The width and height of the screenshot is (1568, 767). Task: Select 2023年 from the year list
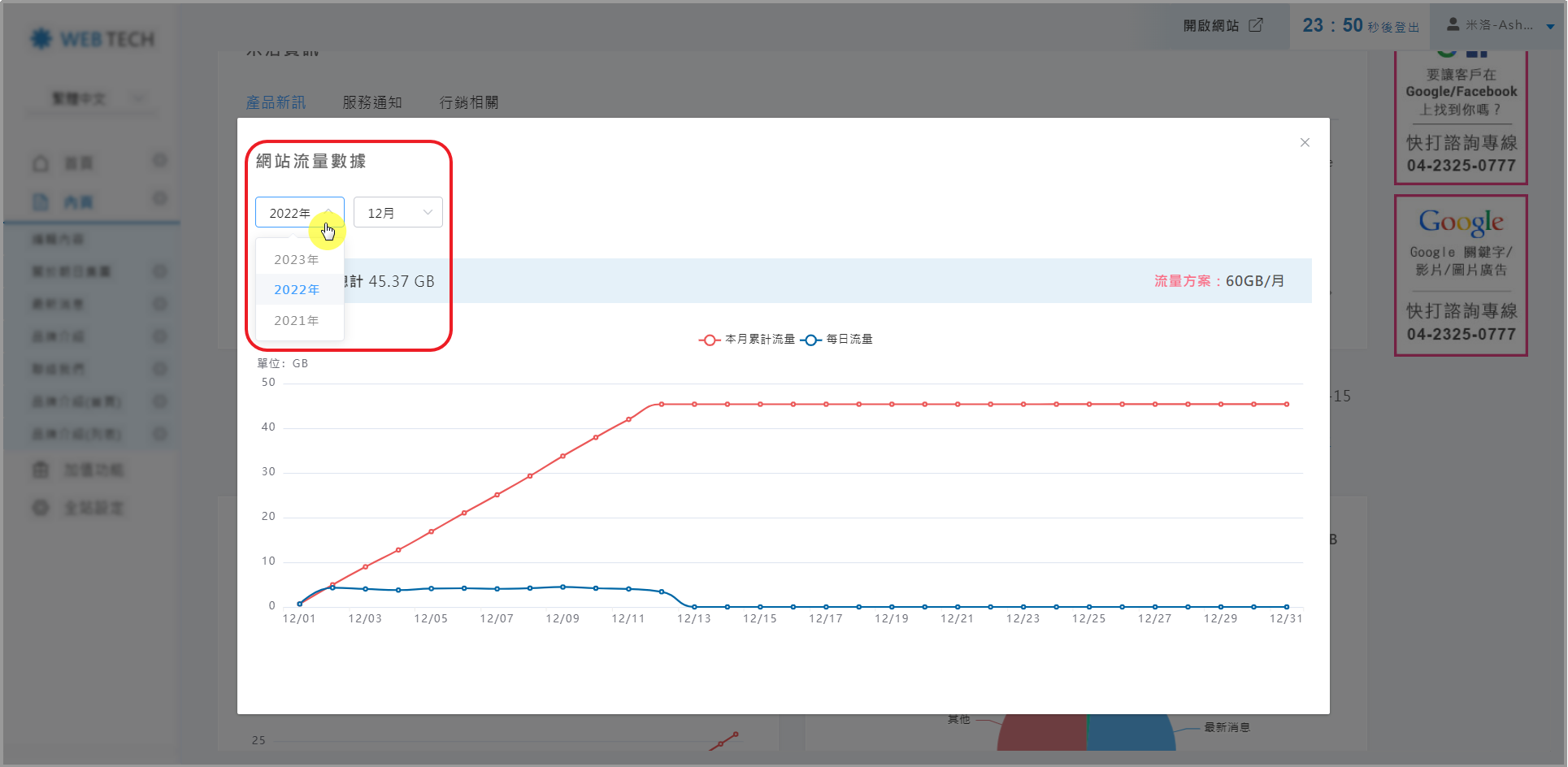pos(297,260)
